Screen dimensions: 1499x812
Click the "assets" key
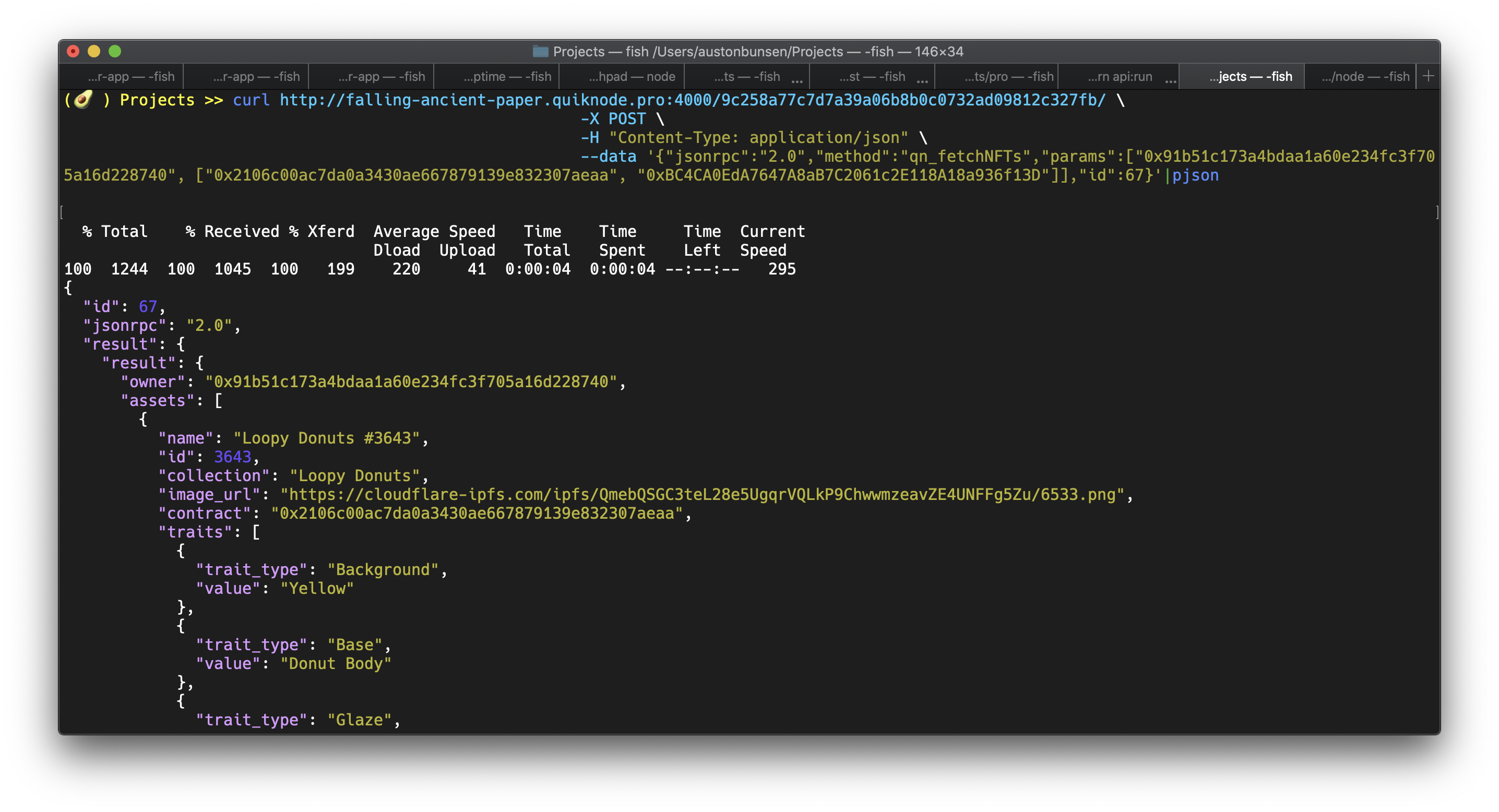coord(157,401)
